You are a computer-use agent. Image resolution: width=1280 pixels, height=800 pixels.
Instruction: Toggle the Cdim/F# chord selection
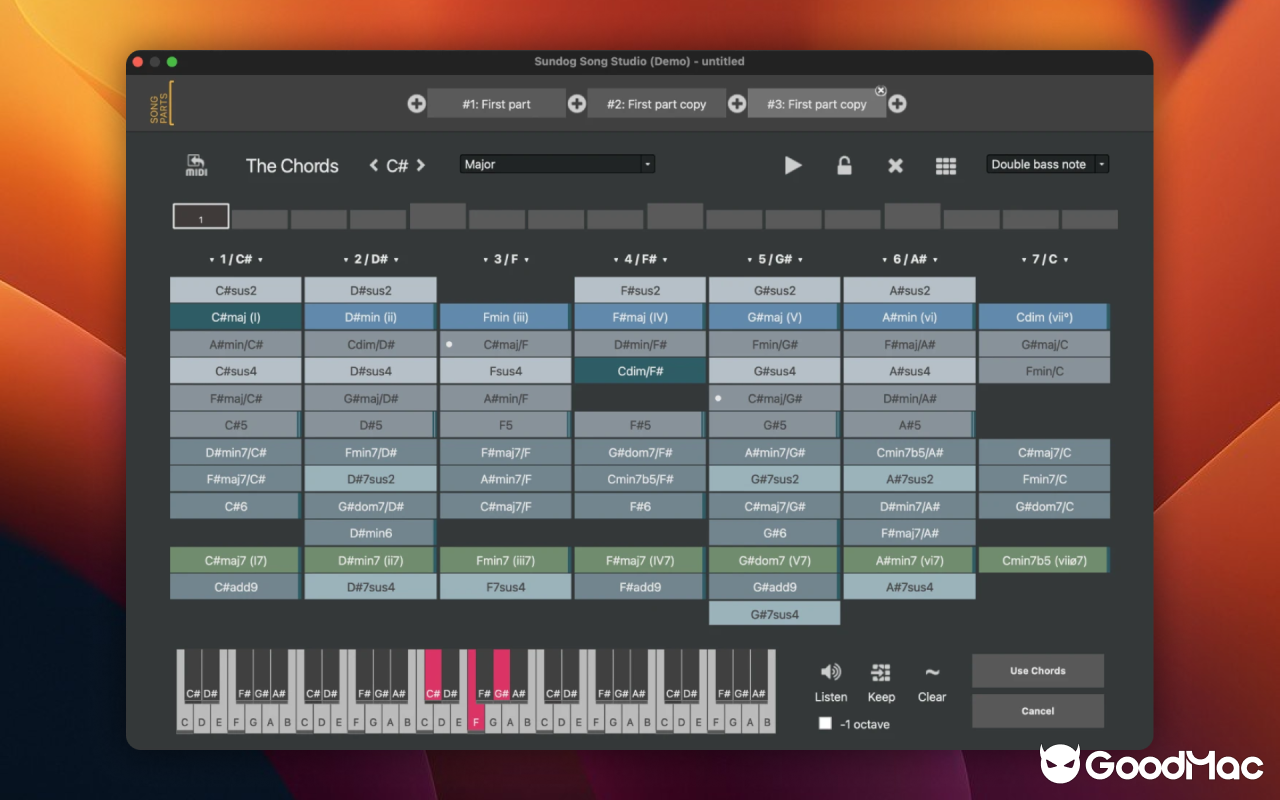(x=640, y=370)
